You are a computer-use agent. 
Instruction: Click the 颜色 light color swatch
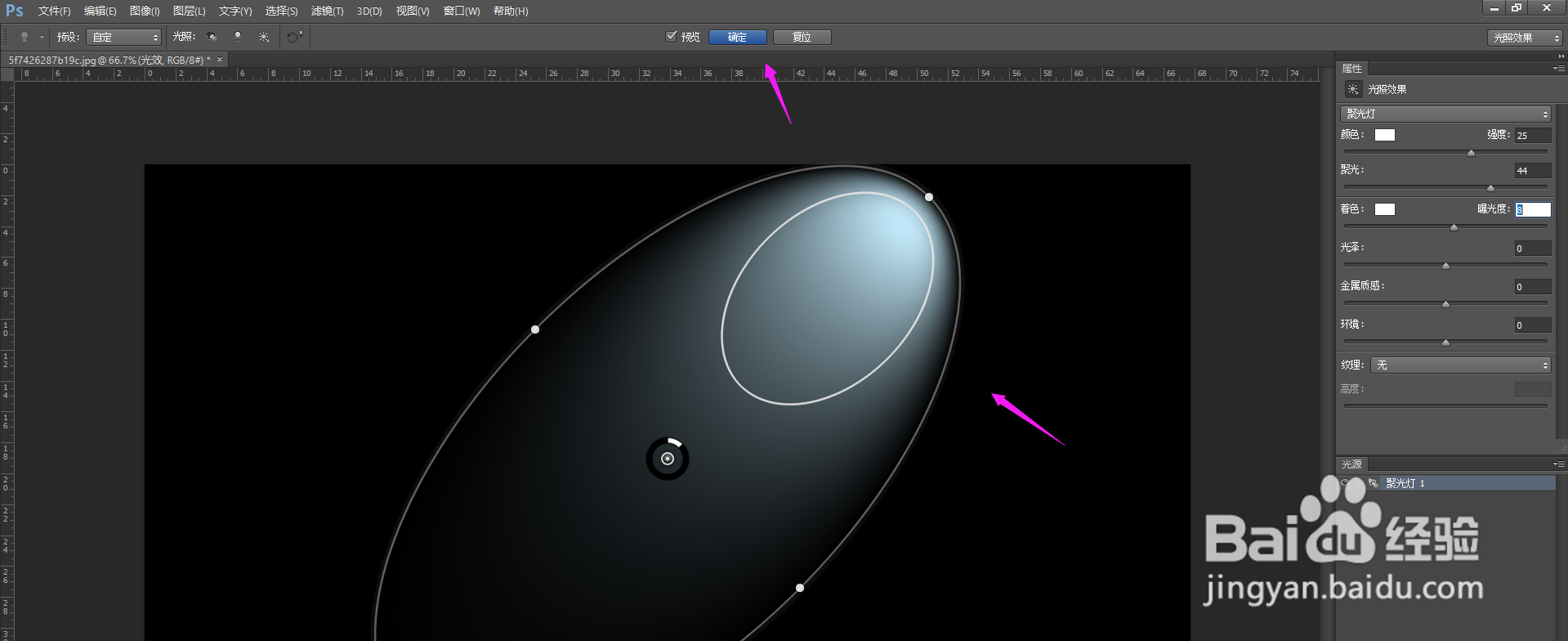(1385, 135)
